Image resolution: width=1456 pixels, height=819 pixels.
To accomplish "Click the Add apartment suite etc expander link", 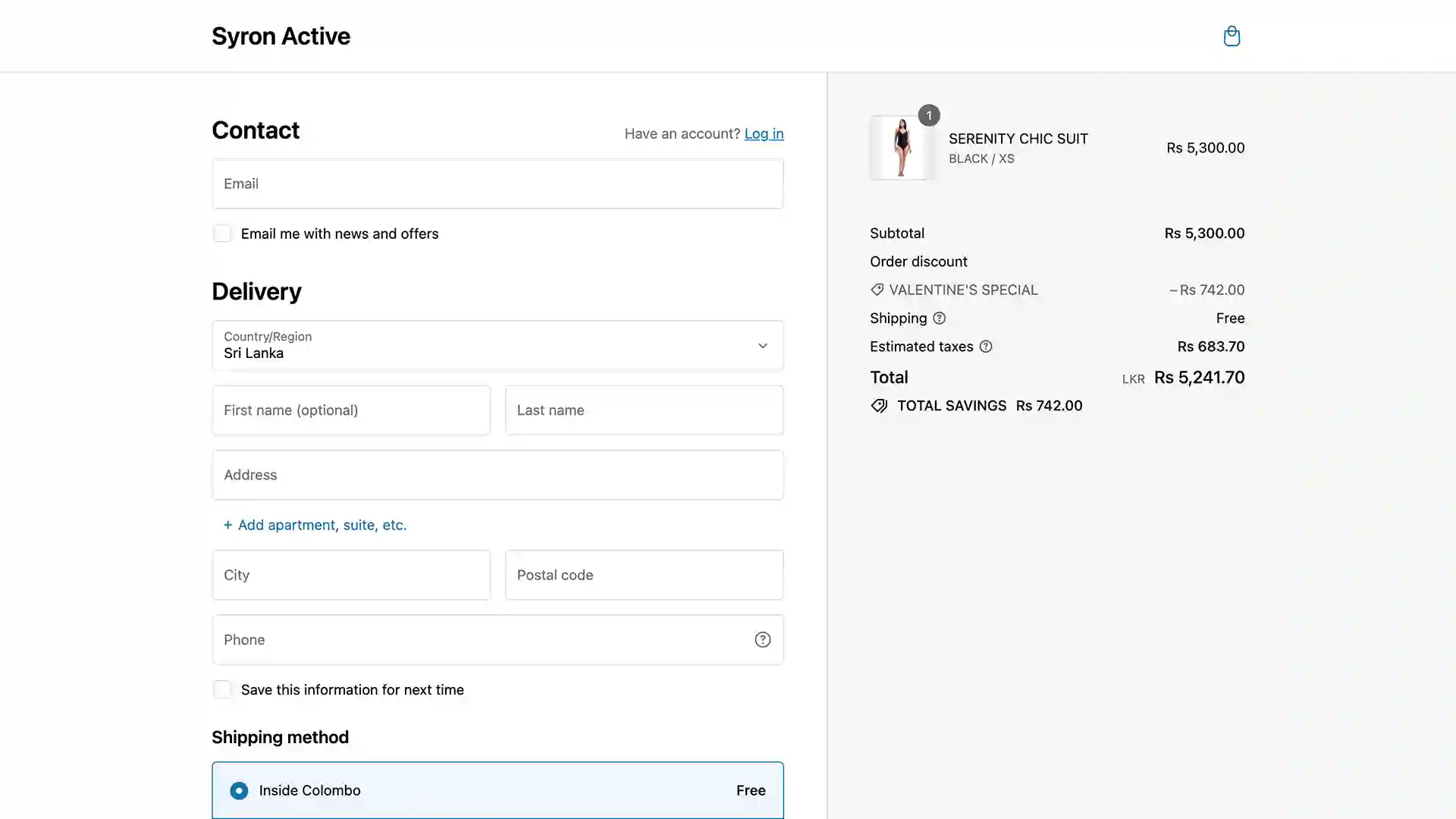I will tap(314, 524).
